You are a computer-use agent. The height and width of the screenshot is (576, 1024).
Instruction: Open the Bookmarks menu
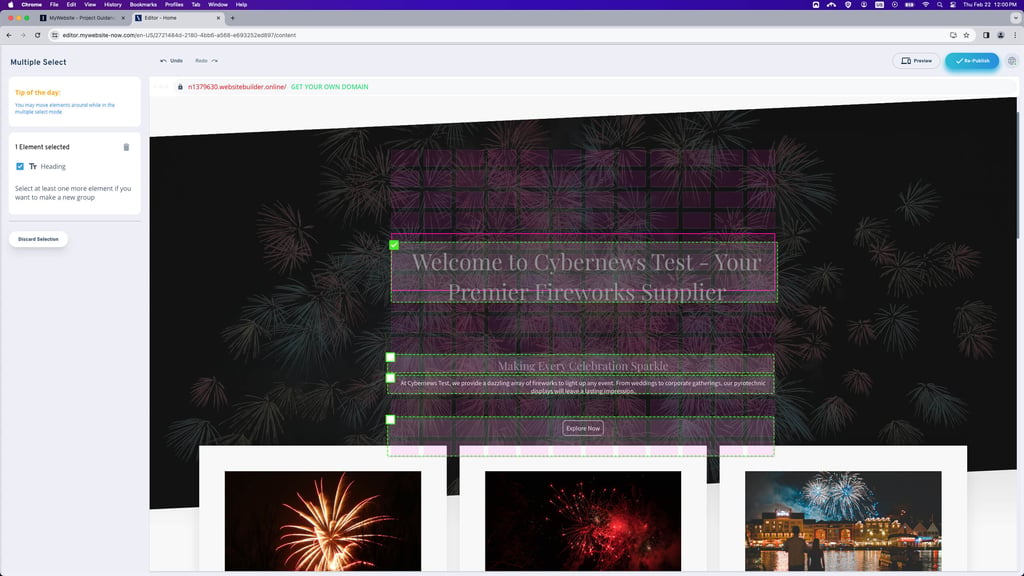143,5
